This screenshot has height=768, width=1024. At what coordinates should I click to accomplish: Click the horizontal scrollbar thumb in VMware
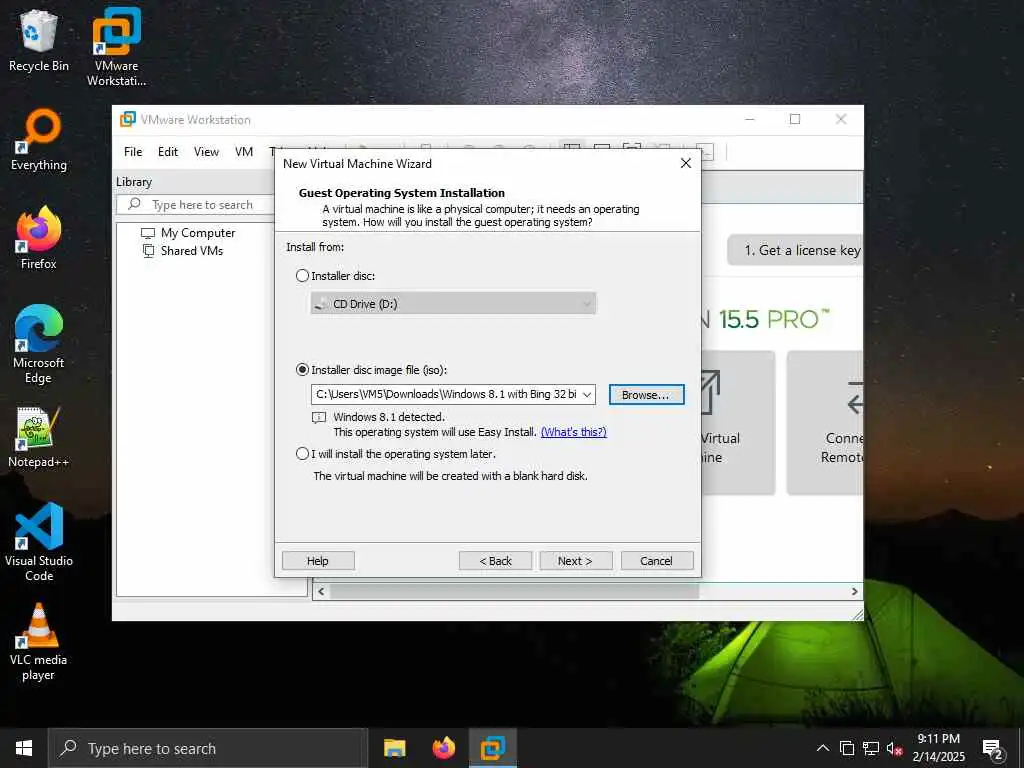(515, 591)
